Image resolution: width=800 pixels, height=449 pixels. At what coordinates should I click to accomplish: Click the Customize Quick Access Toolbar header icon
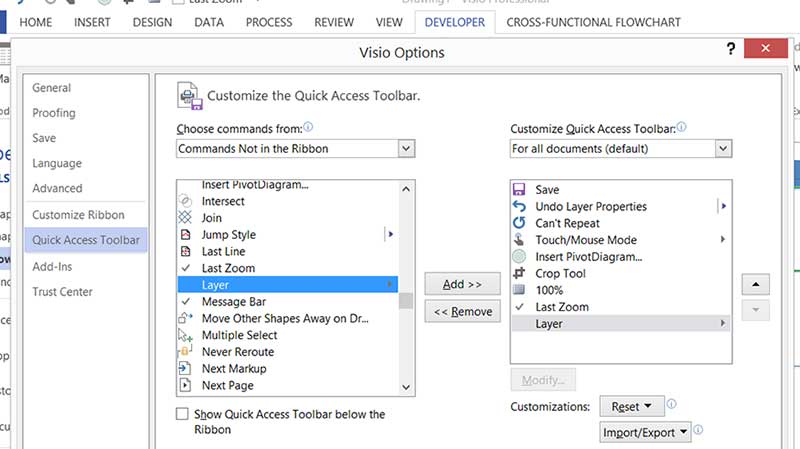pyautogui.click(x=190, y=95)
